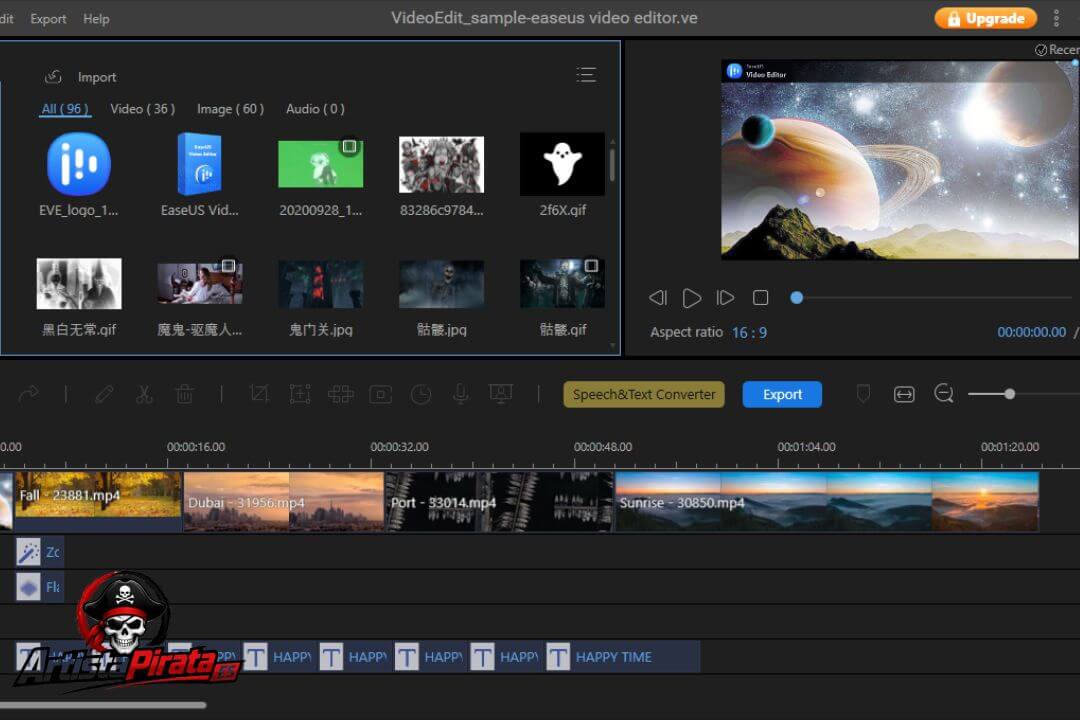1080x720 pixels.
Task: Click the Import arrow icon
Action: [x=53, y=77]
